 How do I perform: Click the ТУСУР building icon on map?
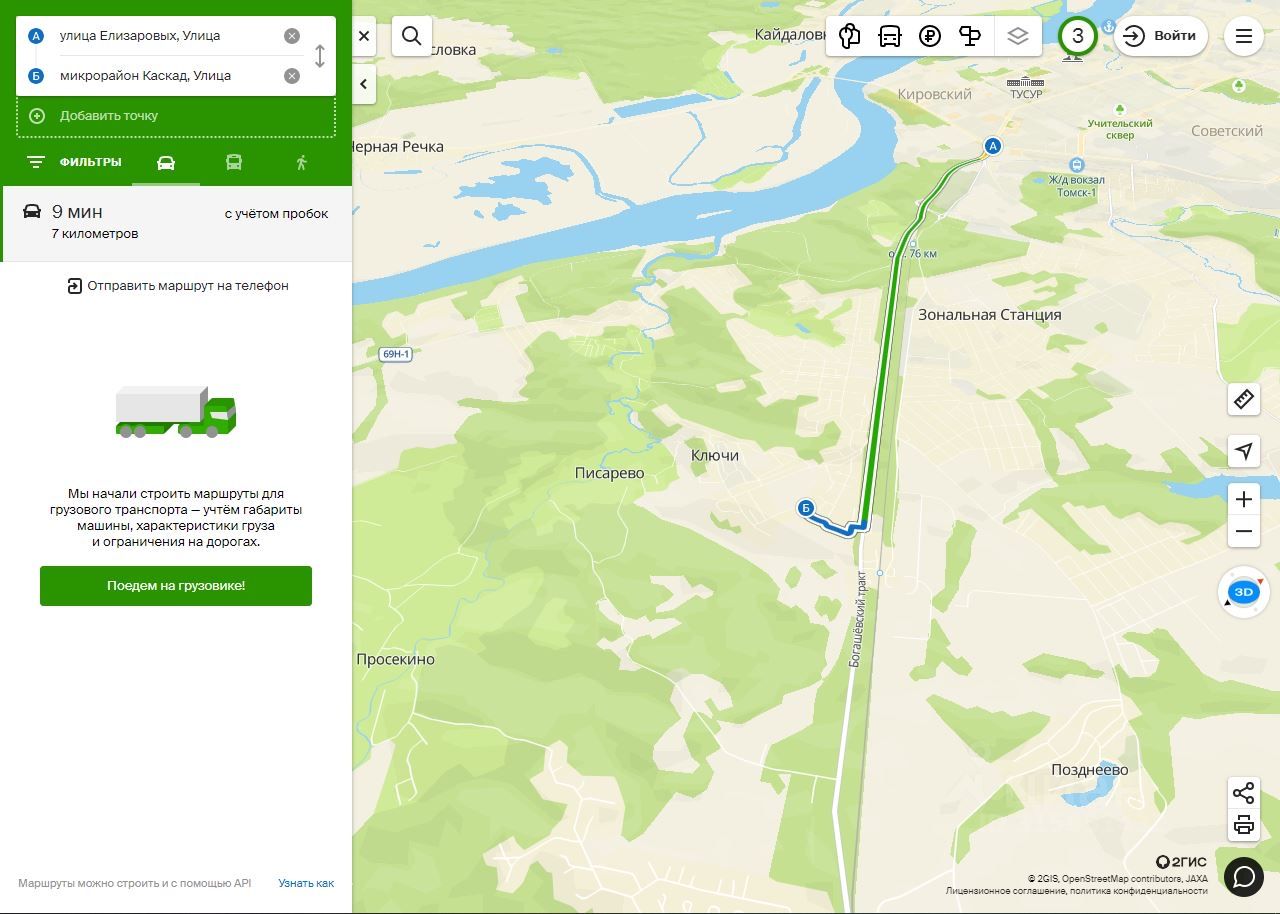(x=1025, y=81)
